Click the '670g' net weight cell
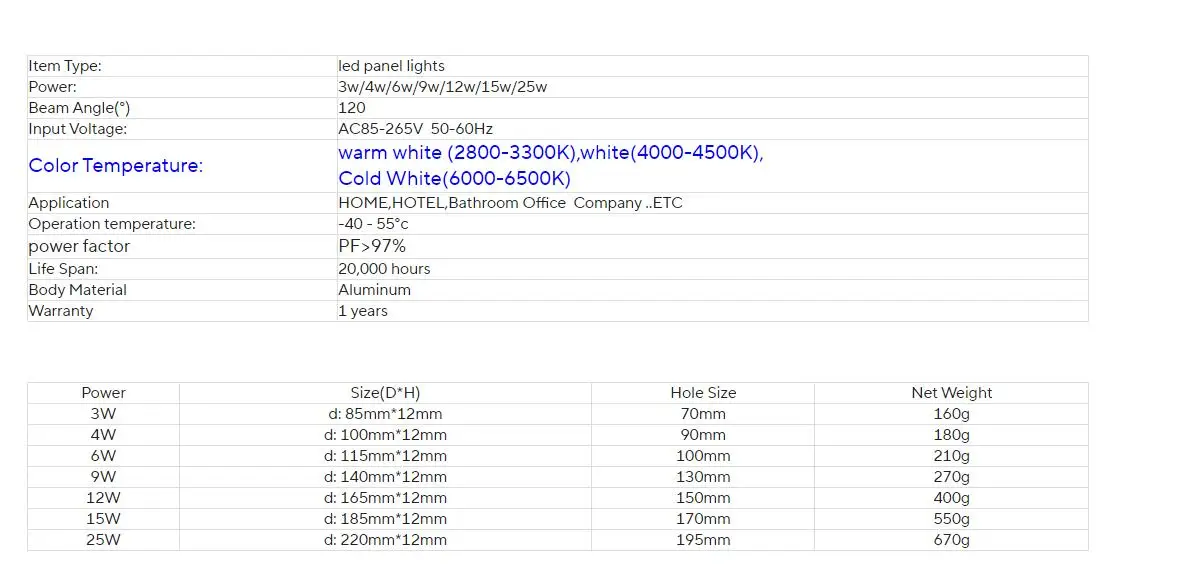The height and width of the screenshot is (578, 1190). click(951, 540)
